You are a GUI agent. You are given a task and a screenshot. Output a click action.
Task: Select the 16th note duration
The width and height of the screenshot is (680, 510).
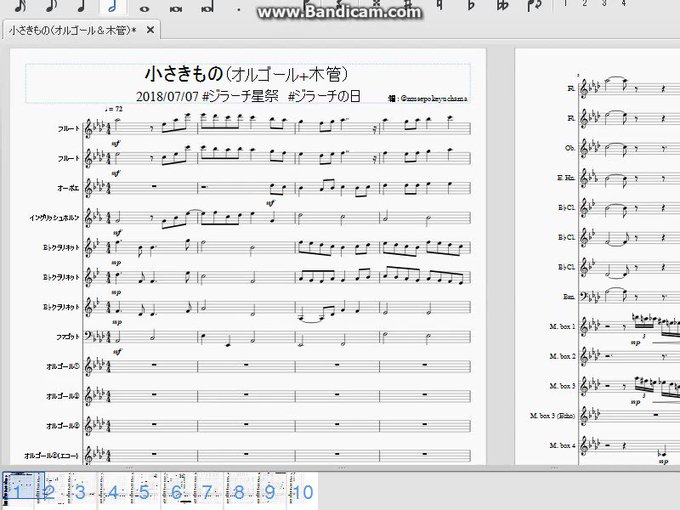(x=20, y=5)
